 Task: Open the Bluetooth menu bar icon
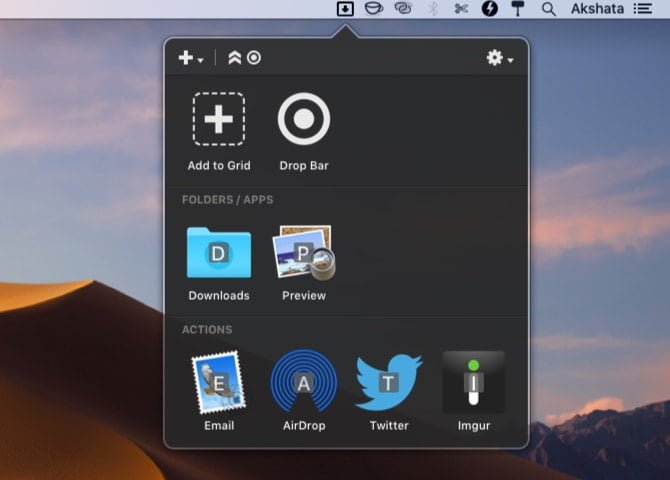point(433,9)
